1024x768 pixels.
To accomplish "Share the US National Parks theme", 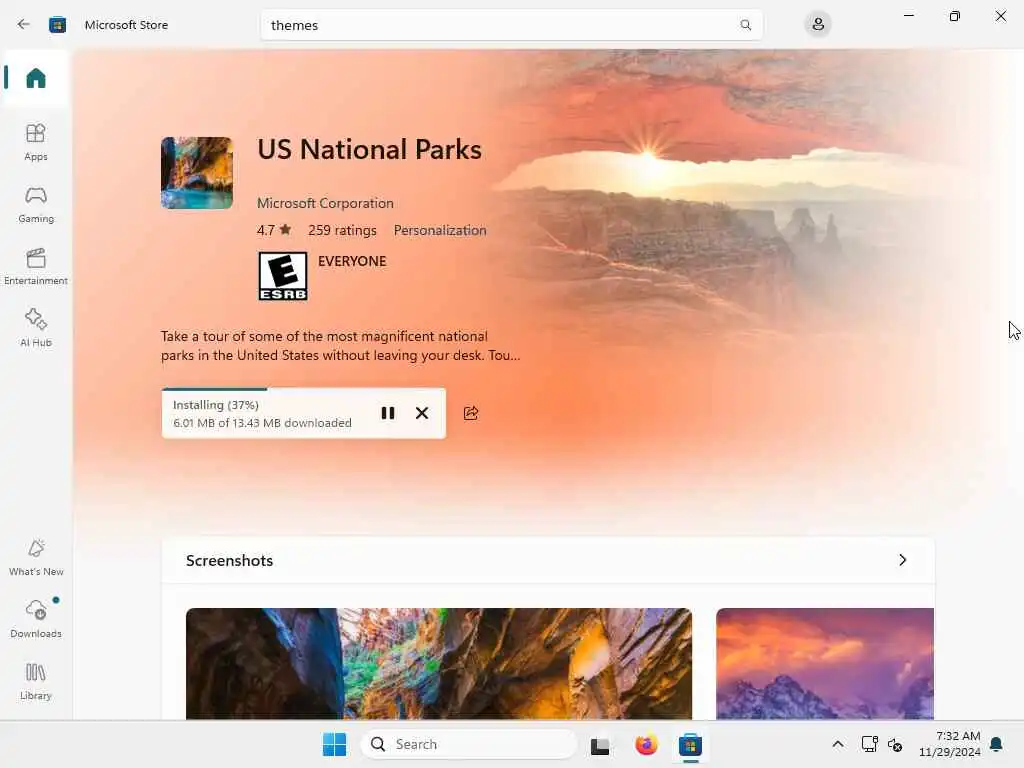I will click(471, 413).
